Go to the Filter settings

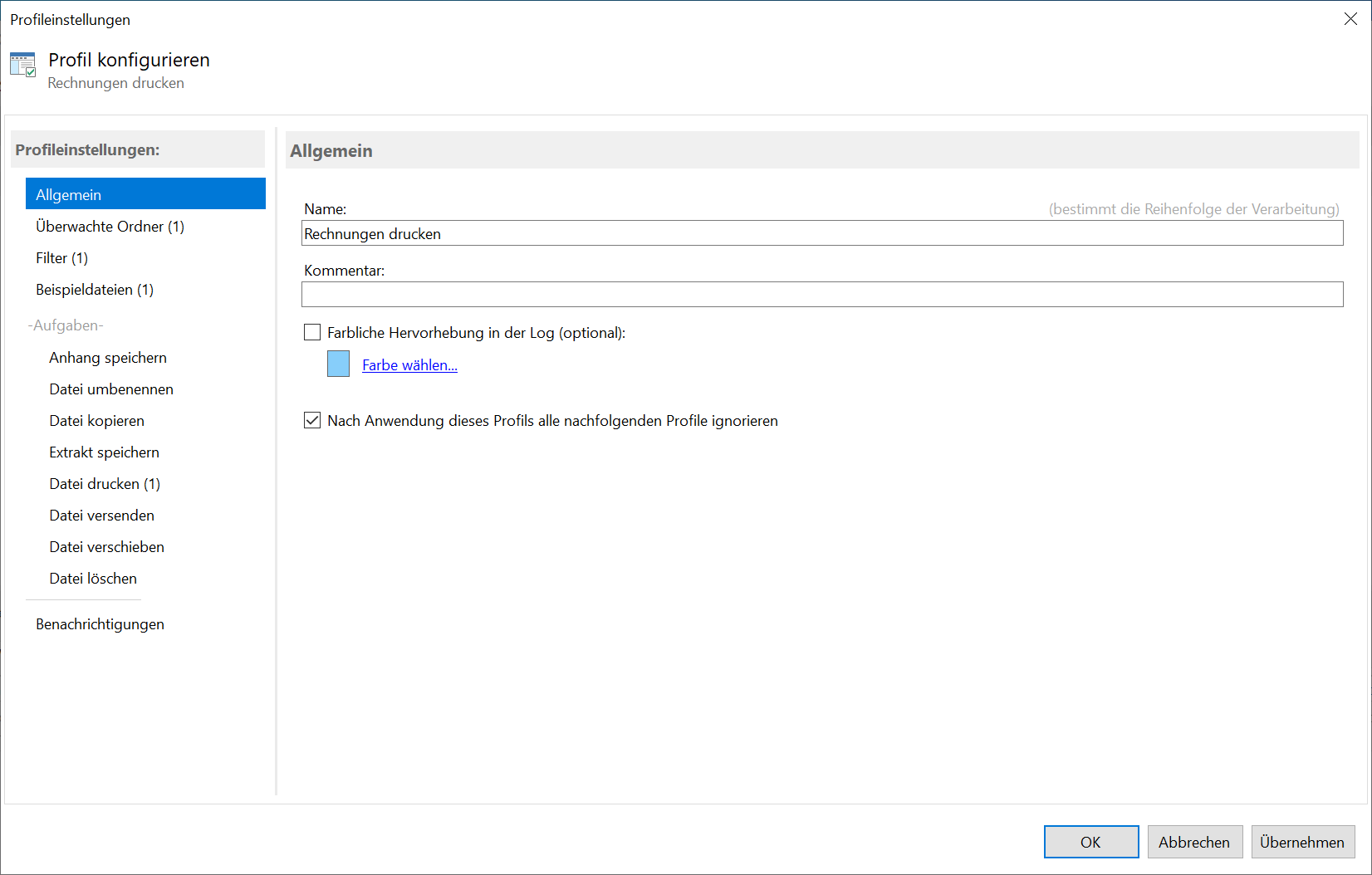(61, 258)
